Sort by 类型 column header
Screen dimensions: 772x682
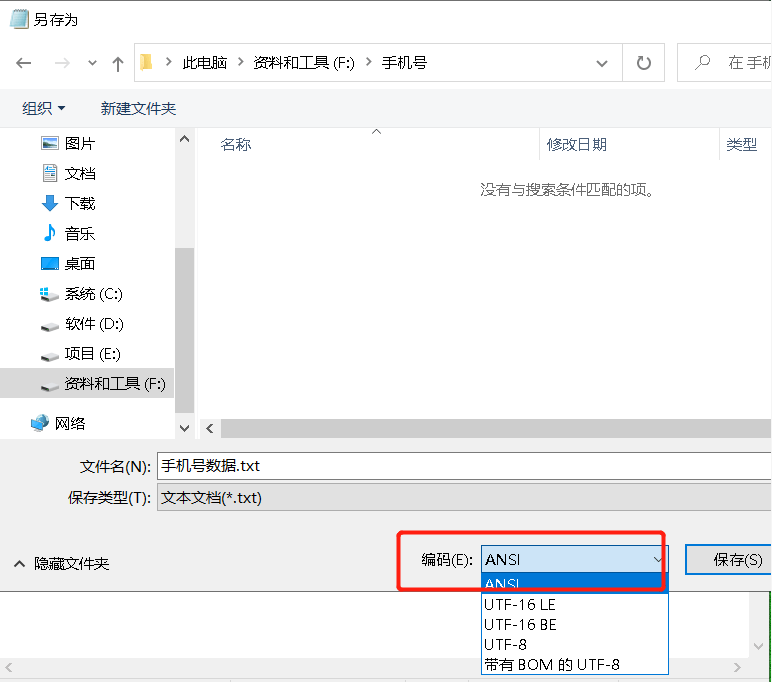coord(742,144)
